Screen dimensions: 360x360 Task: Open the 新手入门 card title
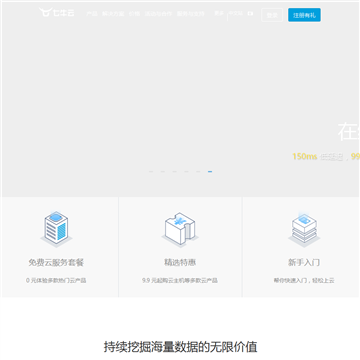pos(304,263)
